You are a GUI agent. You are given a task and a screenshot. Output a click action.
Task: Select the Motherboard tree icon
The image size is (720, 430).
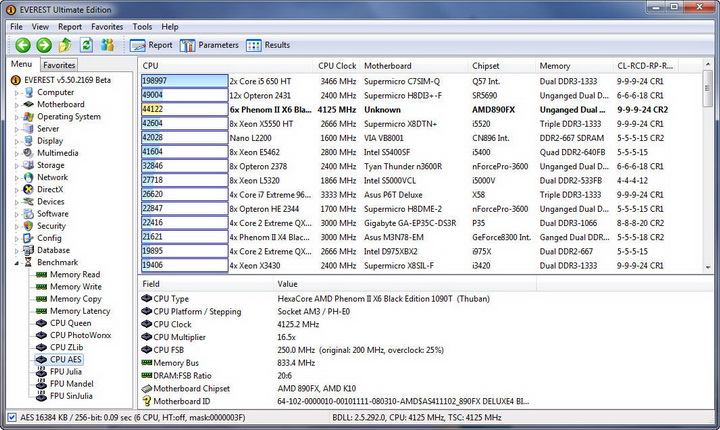click(29, 104)
